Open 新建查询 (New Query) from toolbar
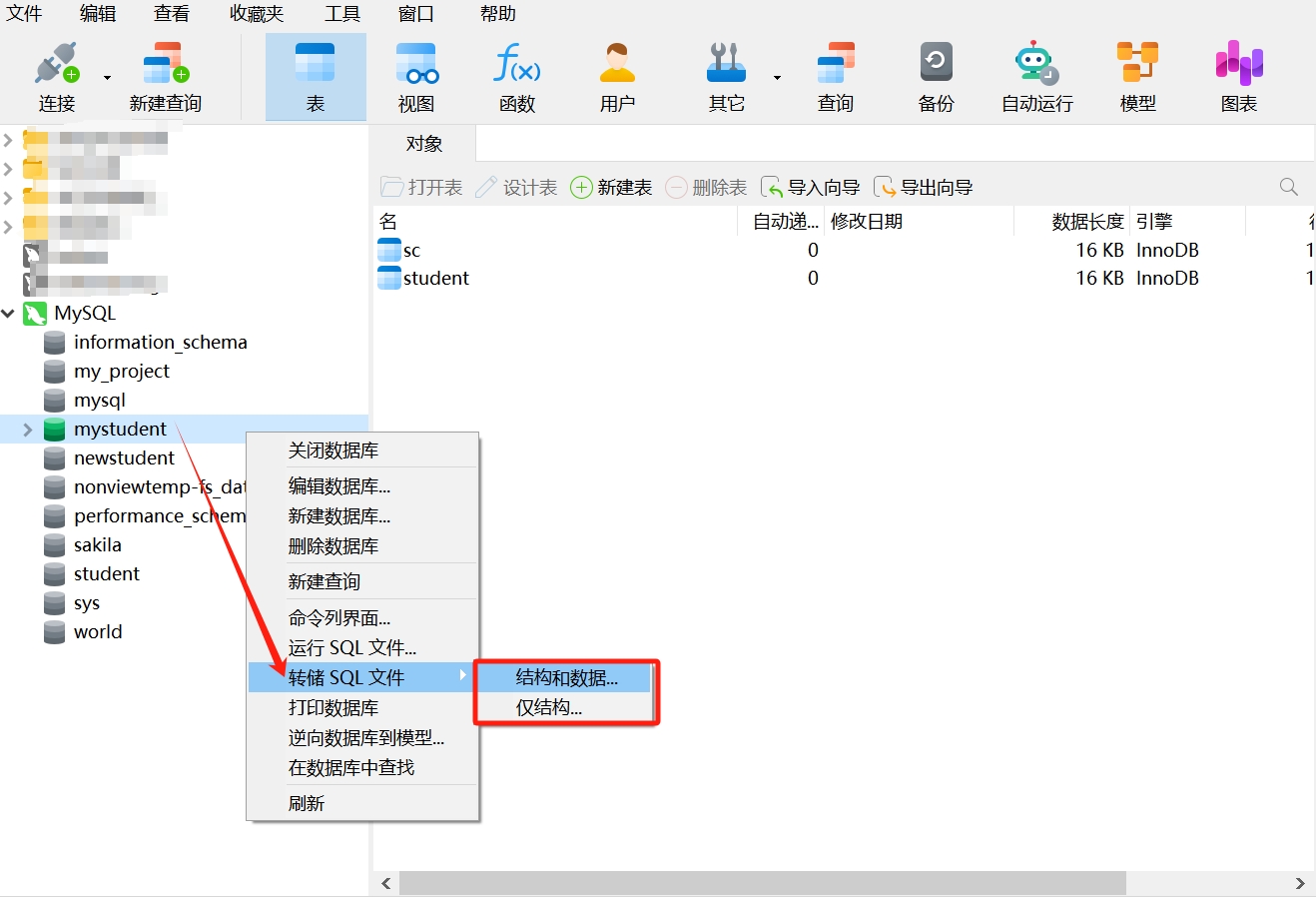This screenshot has width=1316, height=897. click(165, 66)
